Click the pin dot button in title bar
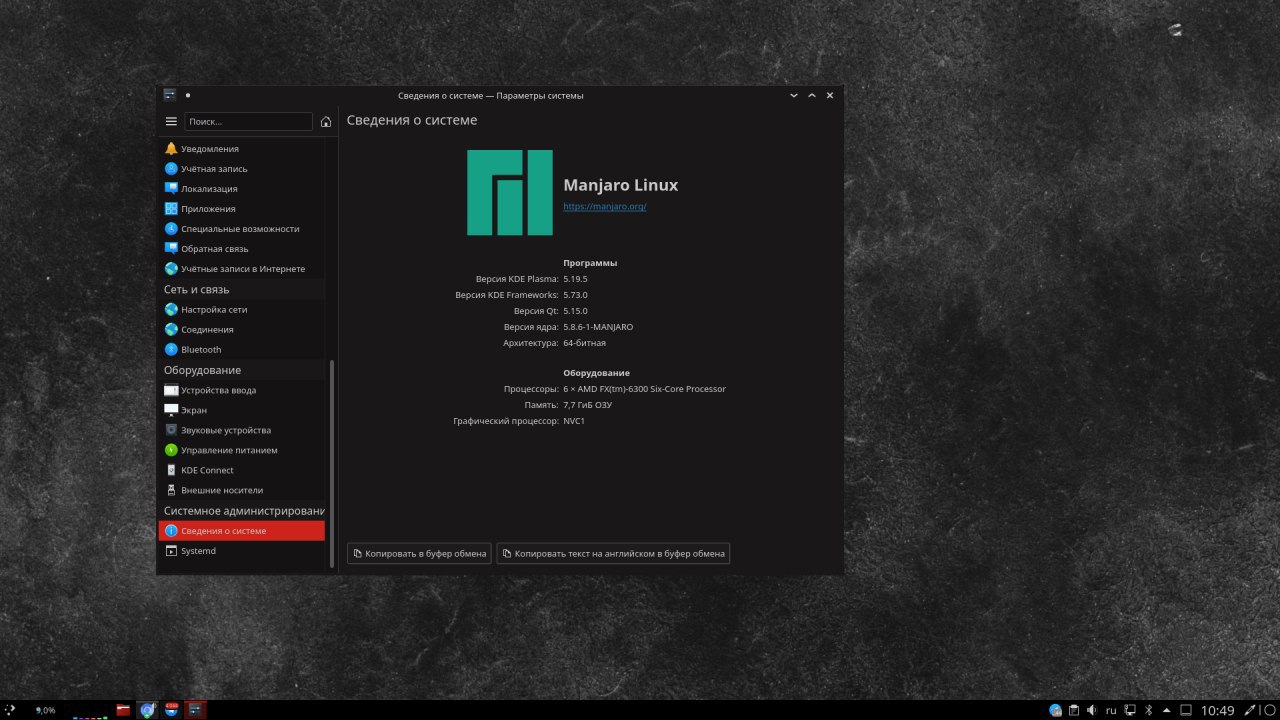 [188, 95]
